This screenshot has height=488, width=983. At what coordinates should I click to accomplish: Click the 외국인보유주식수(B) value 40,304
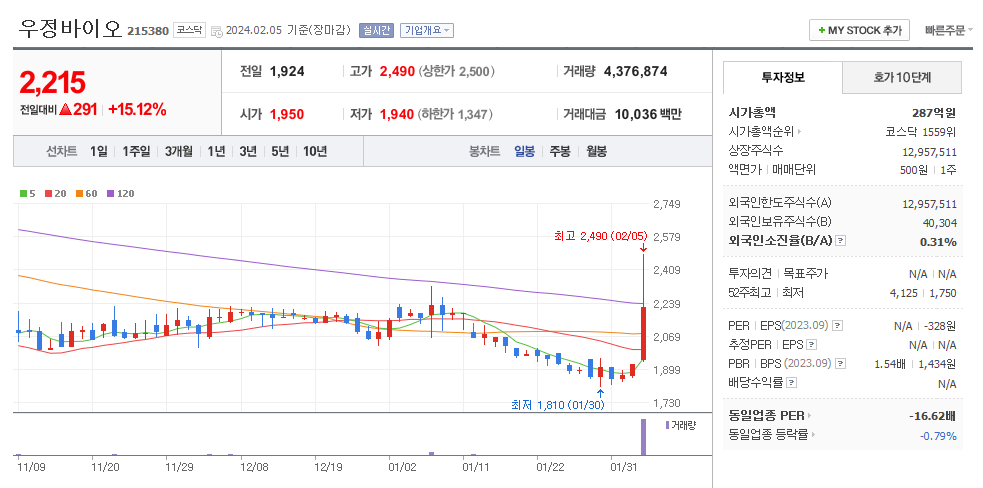(x=940, y=222)
